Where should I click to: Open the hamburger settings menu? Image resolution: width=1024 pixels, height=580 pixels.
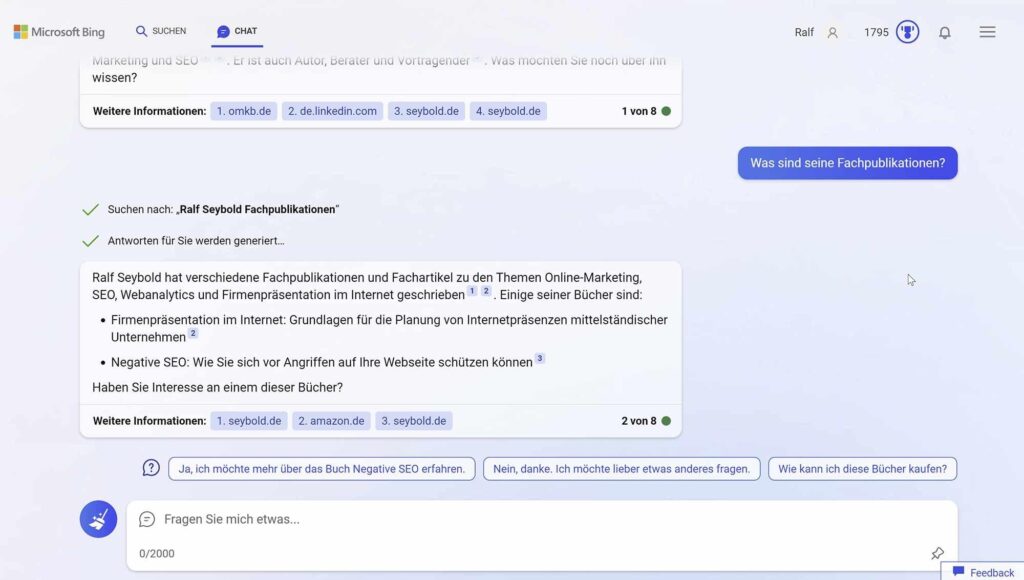coord(987,32)
